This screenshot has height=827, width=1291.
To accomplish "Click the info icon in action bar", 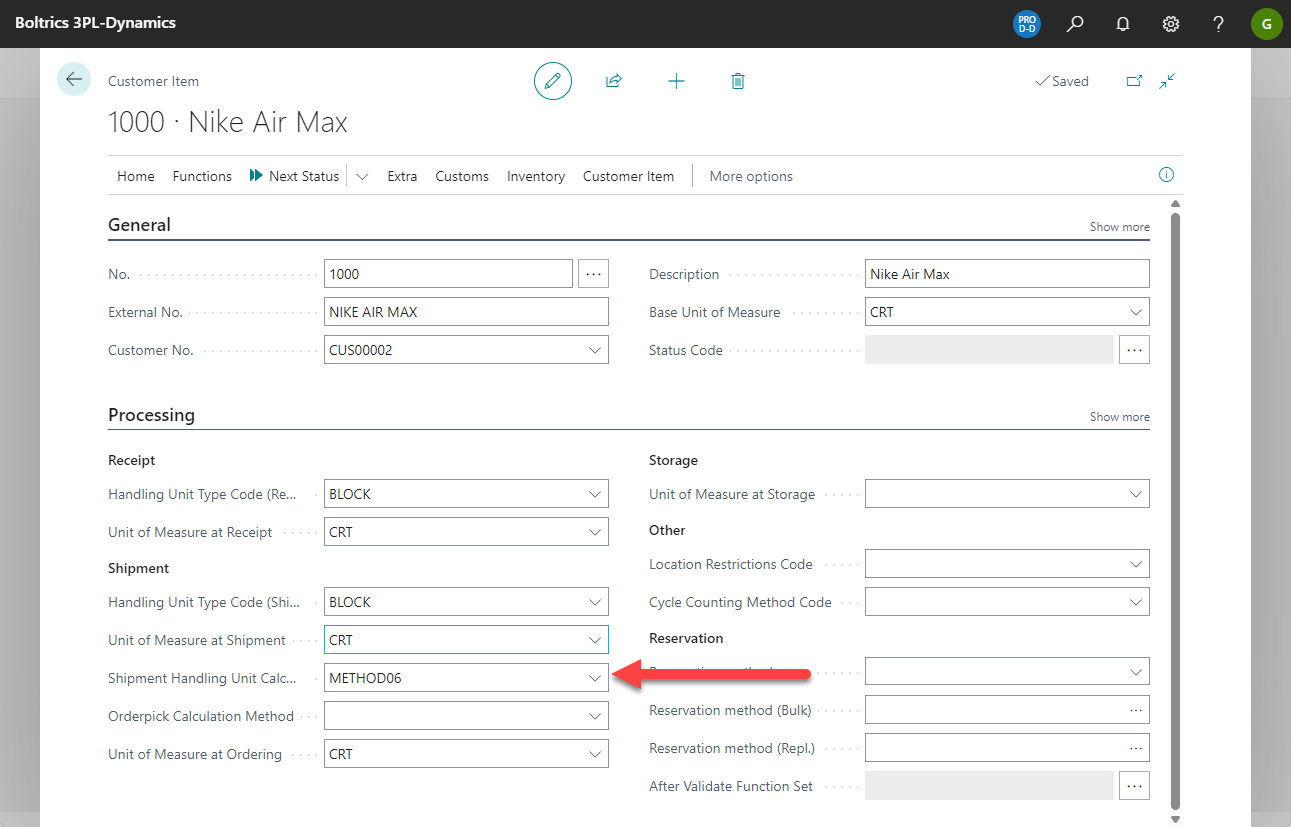I will coord(1166,175).
